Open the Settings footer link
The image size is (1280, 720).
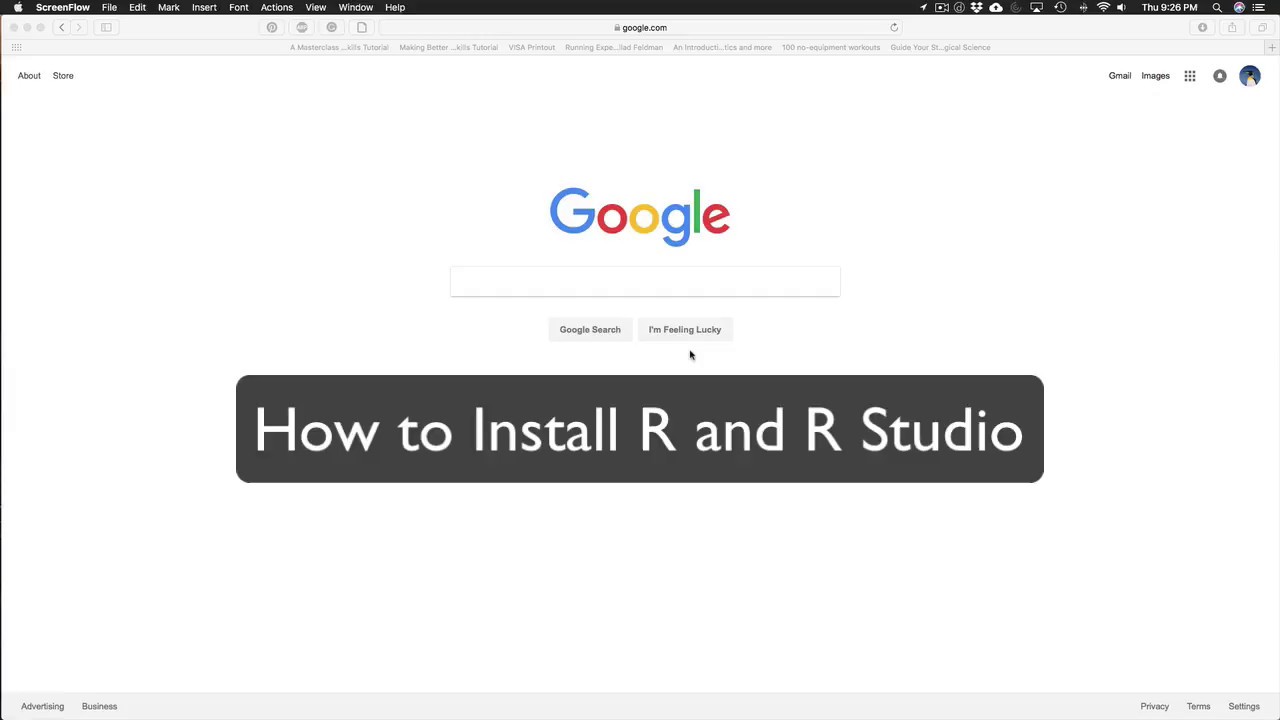click(1244, 706)
